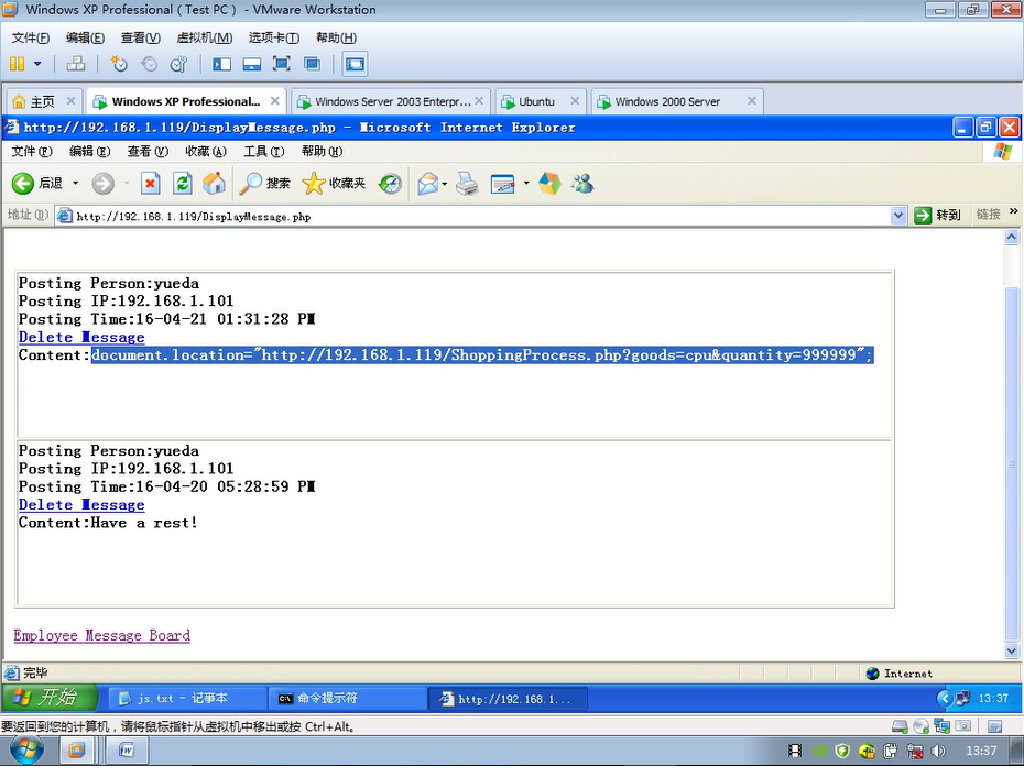Click IE history icon
Image resolution: width=1024 pixels, height=768 pixels.
[390, 184]
